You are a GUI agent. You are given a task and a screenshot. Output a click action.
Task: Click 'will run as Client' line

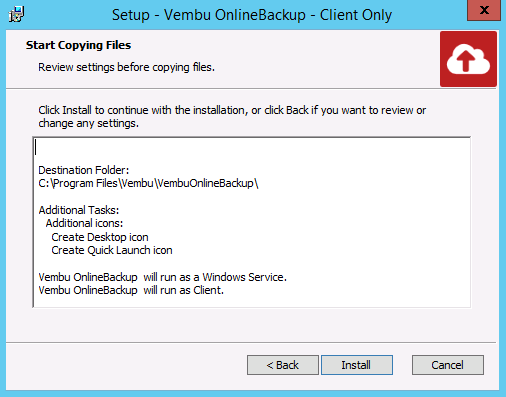point(131,290)
